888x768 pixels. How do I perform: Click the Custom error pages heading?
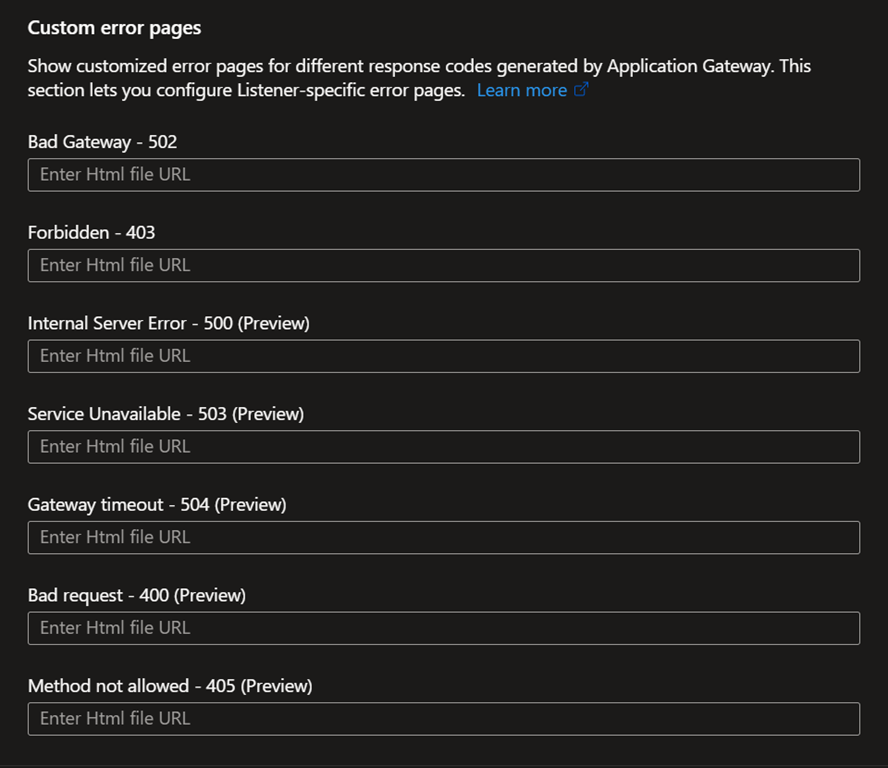(114, 28)
